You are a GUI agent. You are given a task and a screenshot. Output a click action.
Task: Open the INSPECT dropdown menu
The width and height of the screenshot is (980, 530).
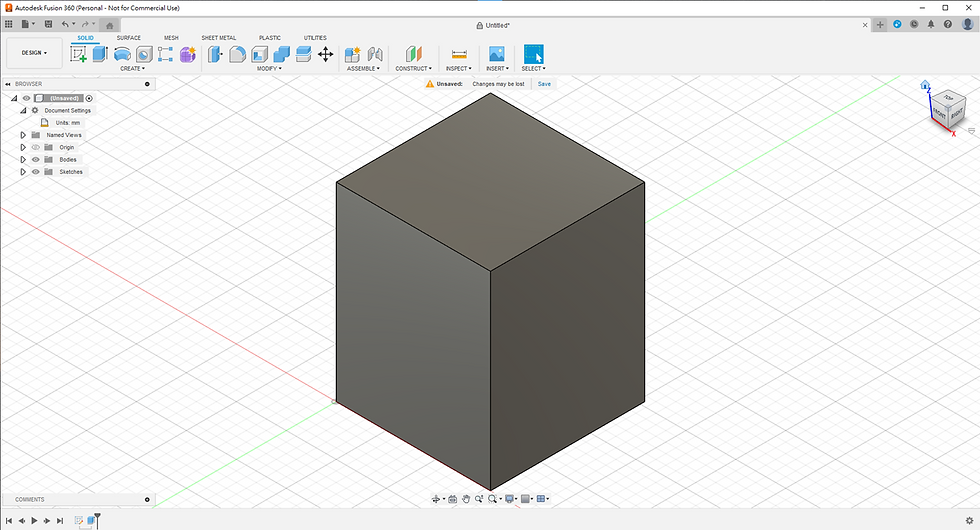click(459, 69)
